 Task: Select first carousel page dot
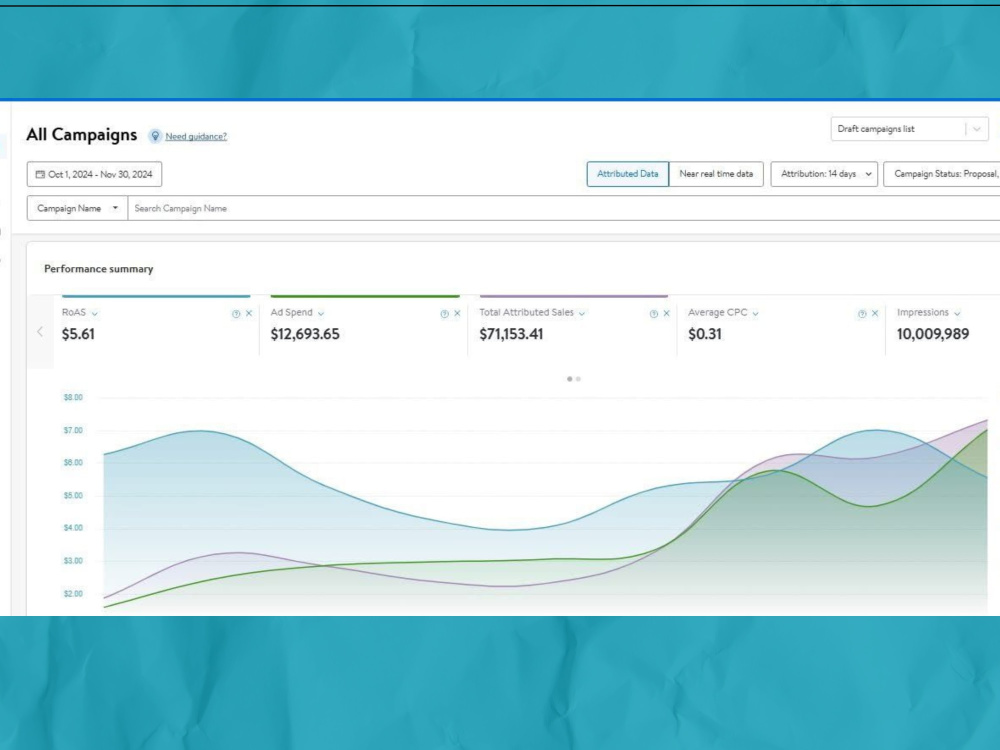click(x=570, y=379)
